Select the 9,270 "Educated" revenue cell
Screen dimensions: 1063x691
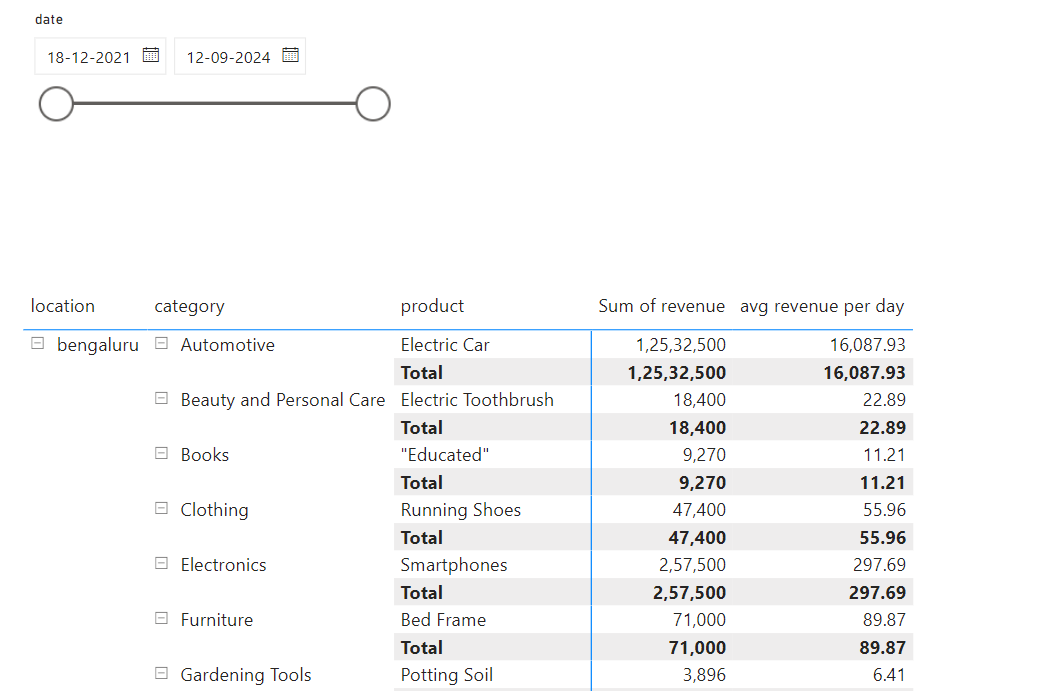pyautogui.click(x=704, y=455)
